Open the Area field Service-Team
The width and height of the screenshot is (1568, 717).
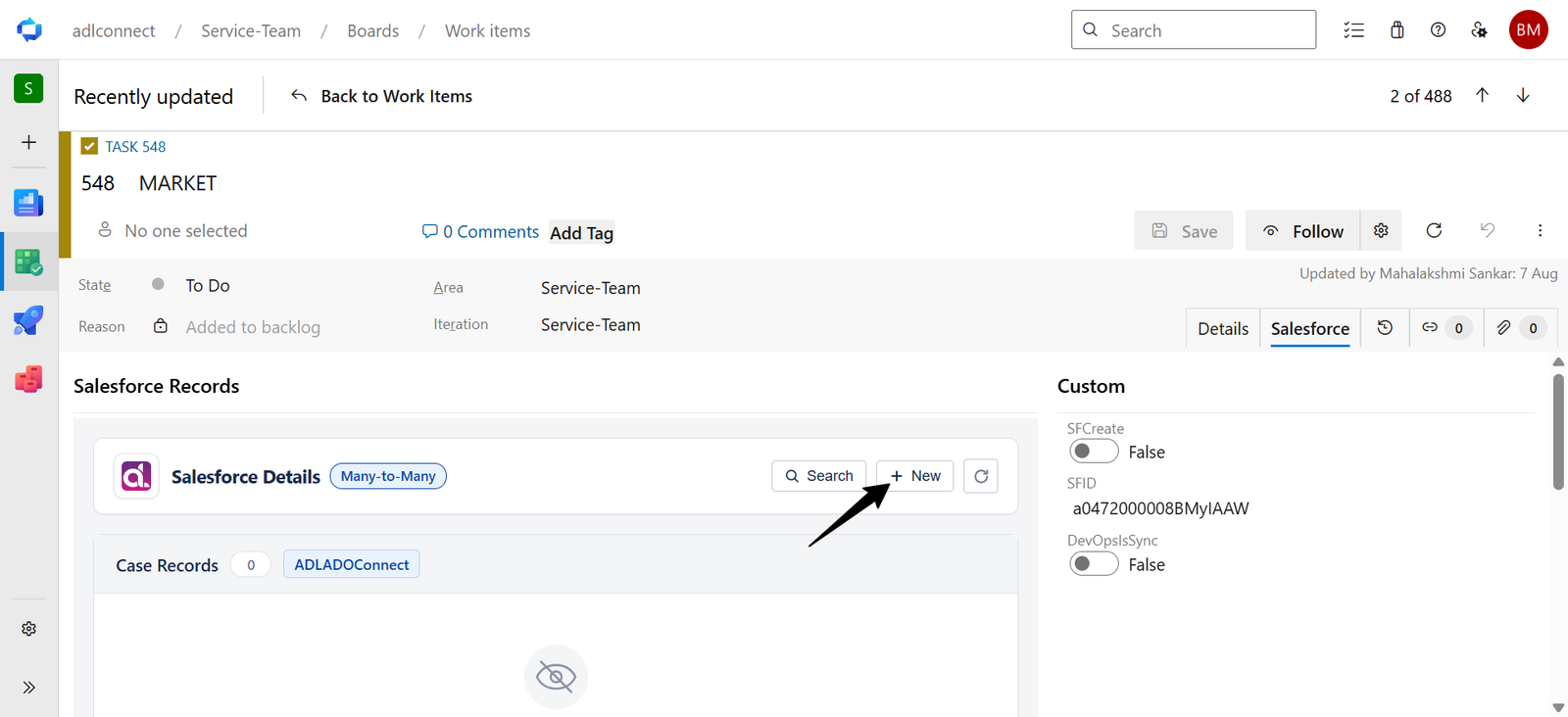591,288
